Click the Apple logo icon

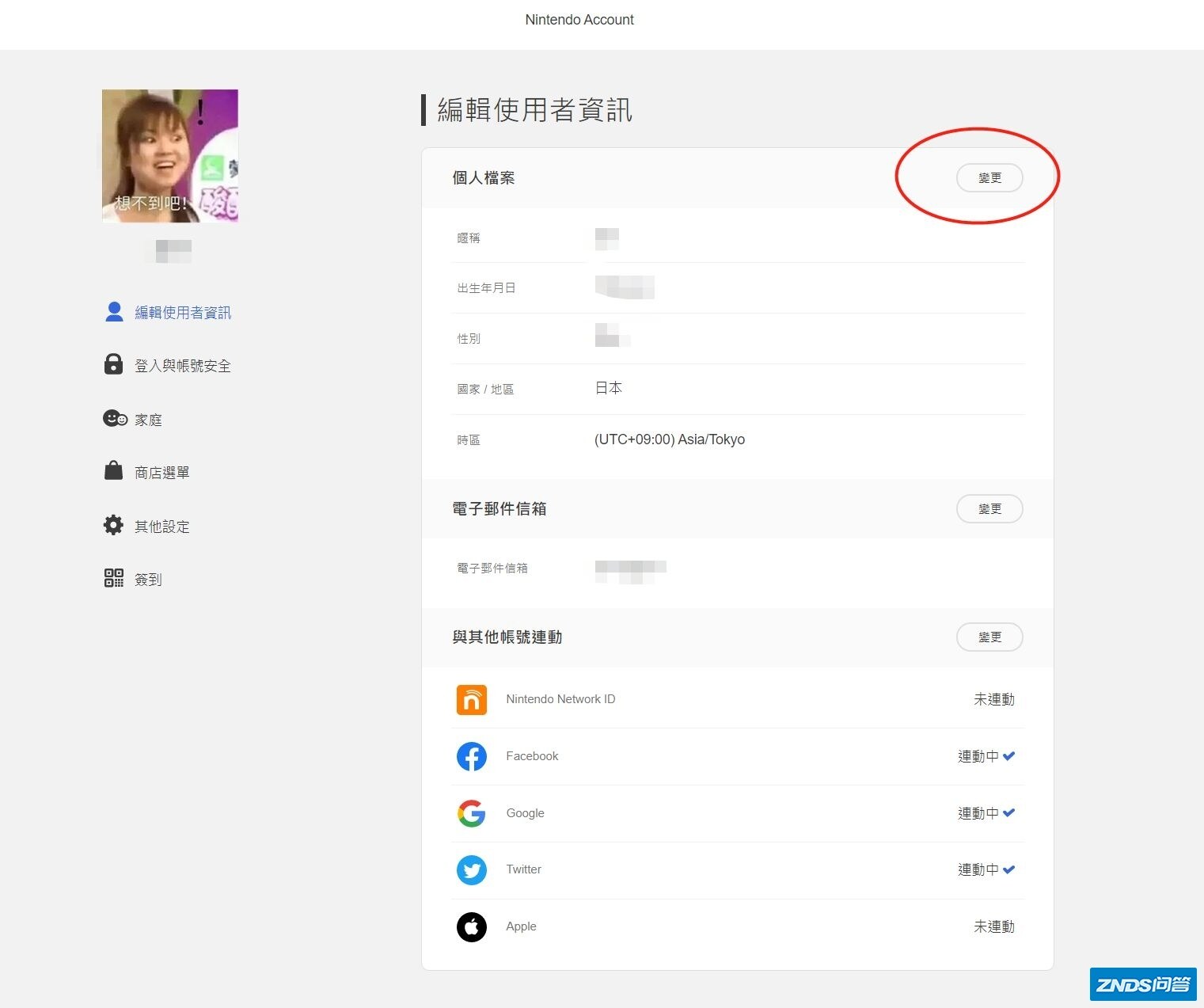click(x=472, y=926)
